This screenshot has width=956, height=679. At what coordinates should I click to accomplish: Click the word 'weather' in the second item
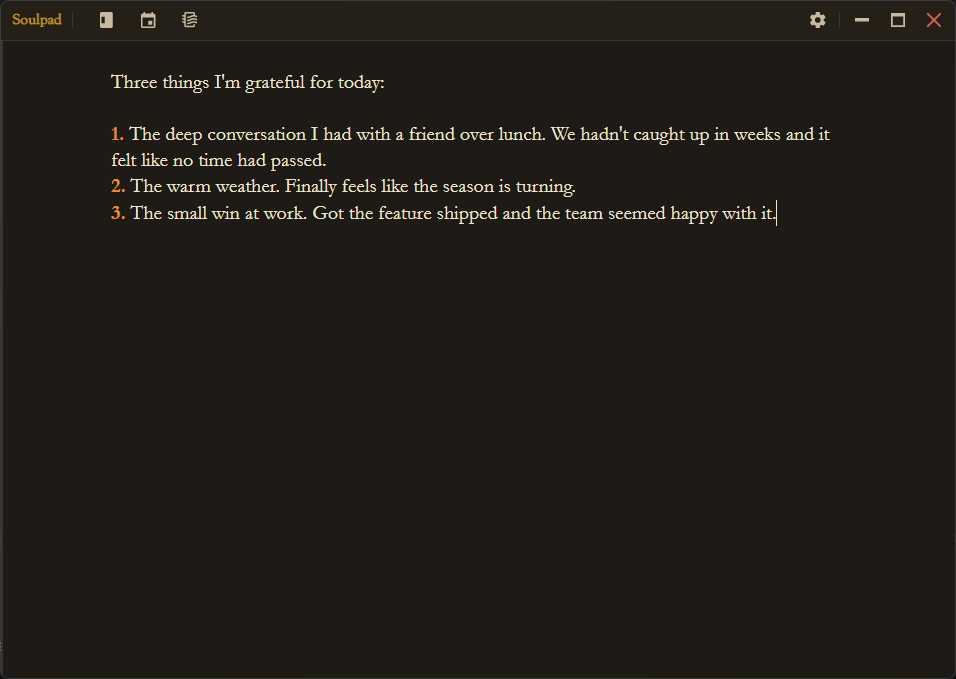[241, 187]
